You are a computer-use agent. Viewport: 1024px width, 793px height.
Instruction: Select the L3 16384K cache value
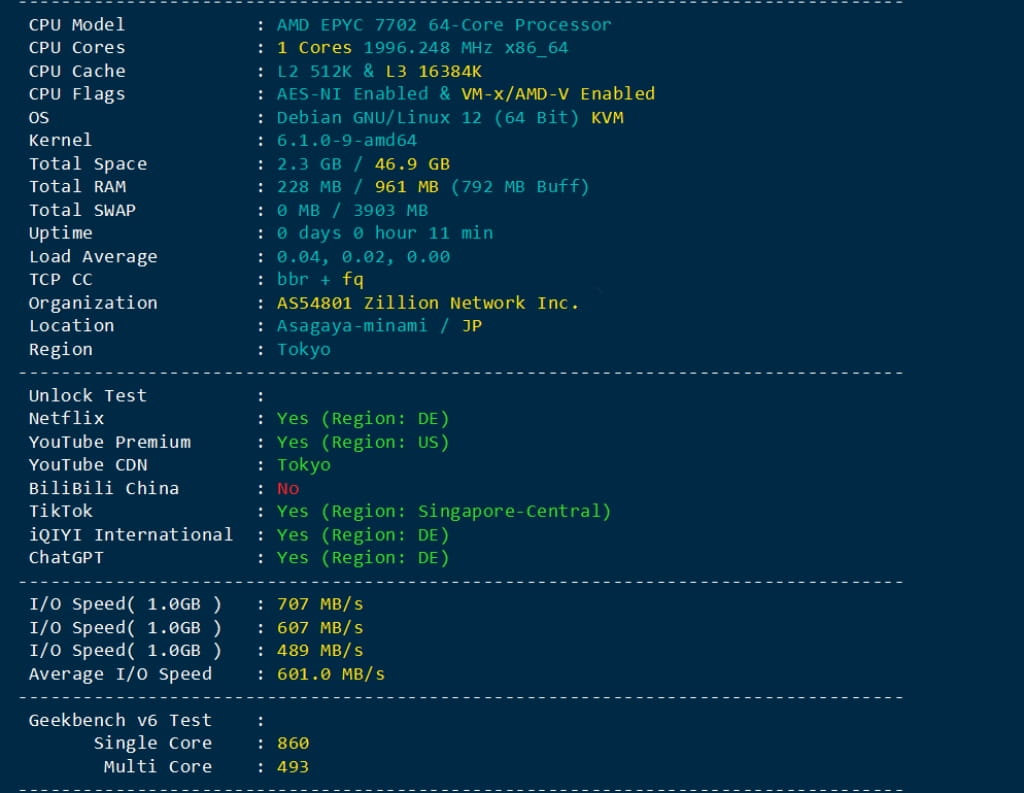[433, 71]
